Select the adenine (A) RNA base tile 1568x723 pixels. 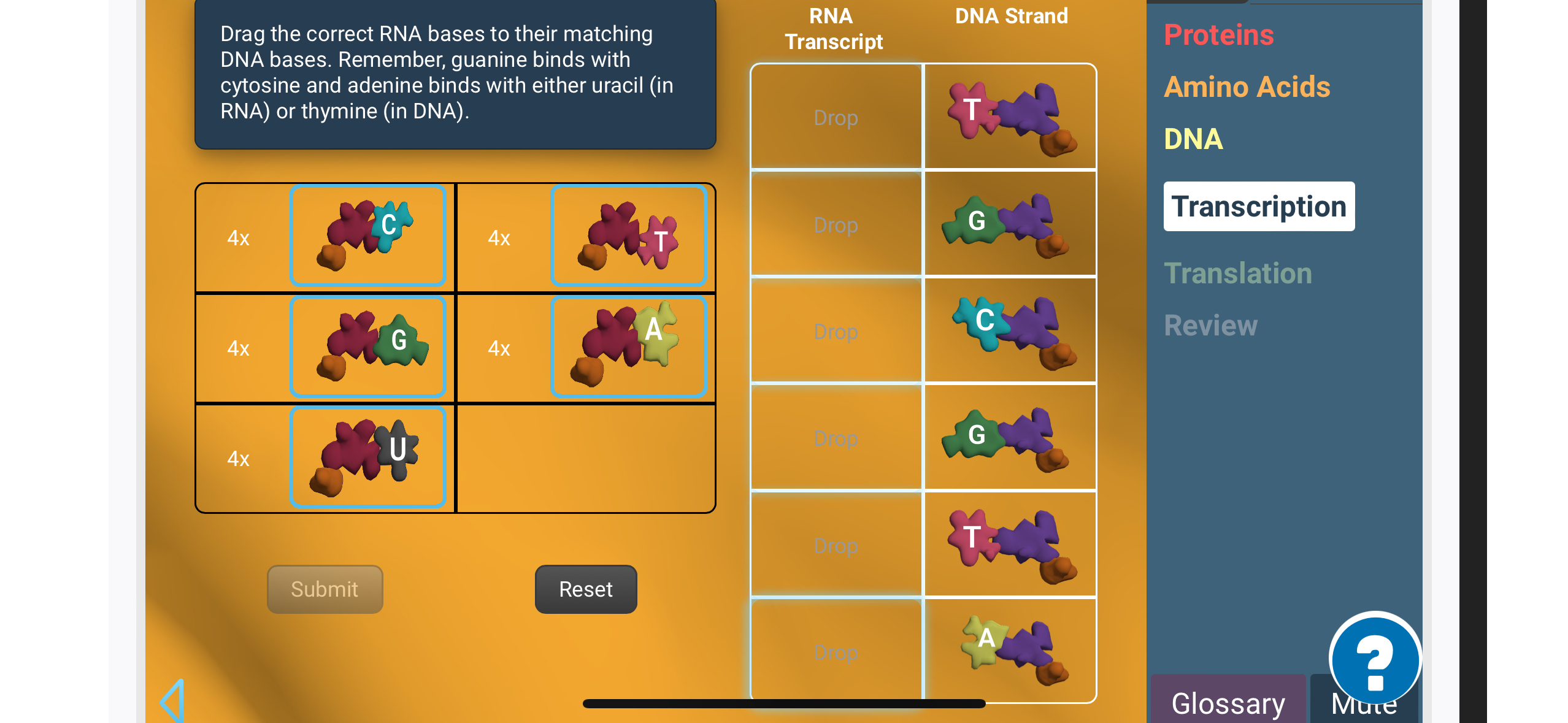pyautogui.click(x=629, y=346)
